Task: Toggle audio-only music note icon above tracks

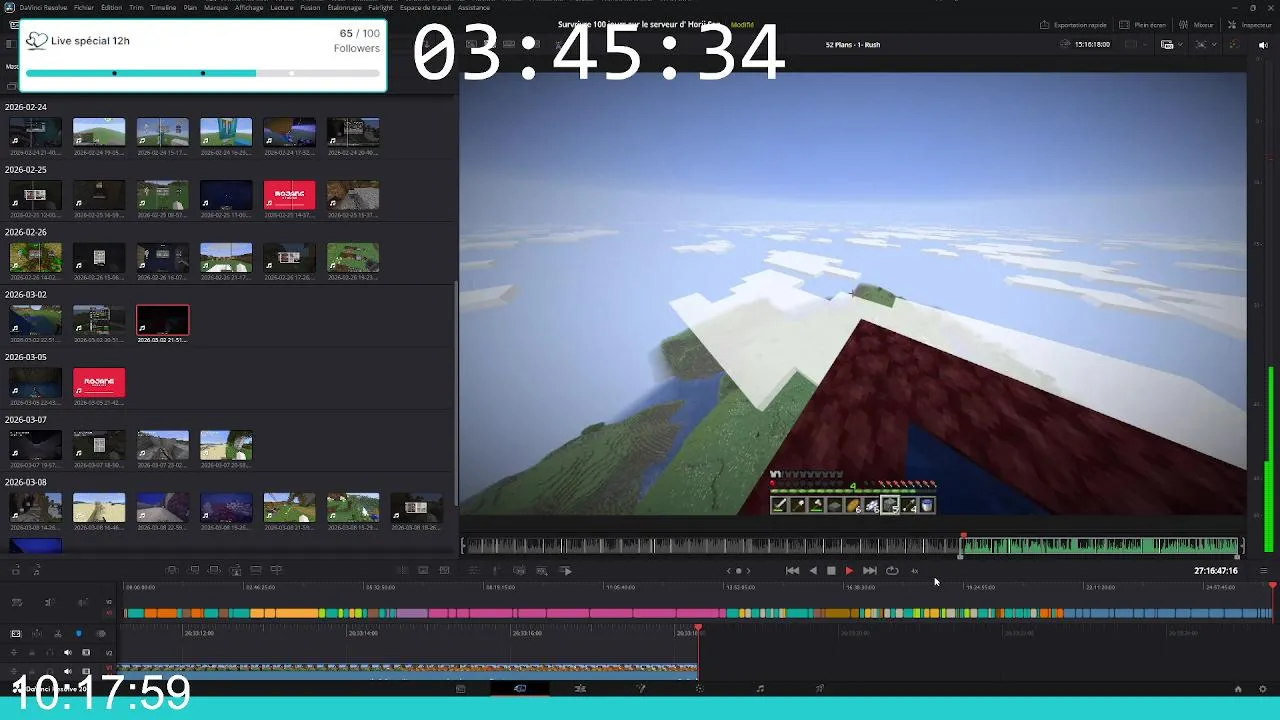Action: click(37, 571)
